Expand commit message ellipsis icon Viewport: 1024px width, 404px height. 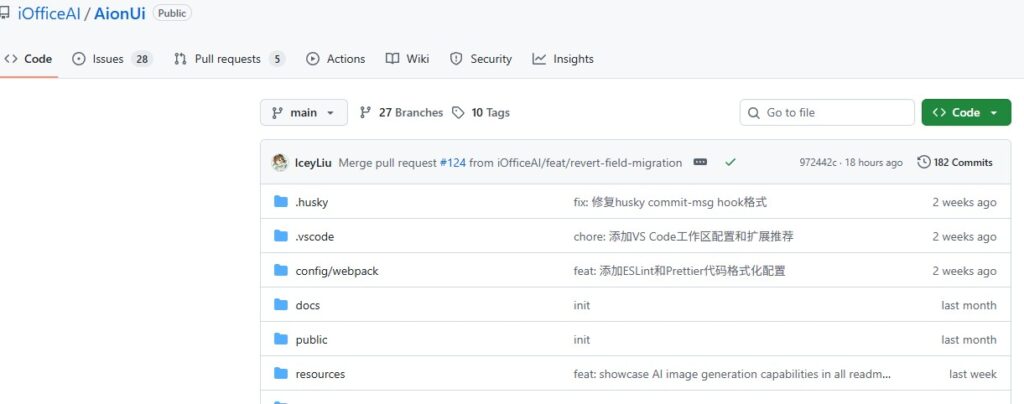(x=700, y=162)
